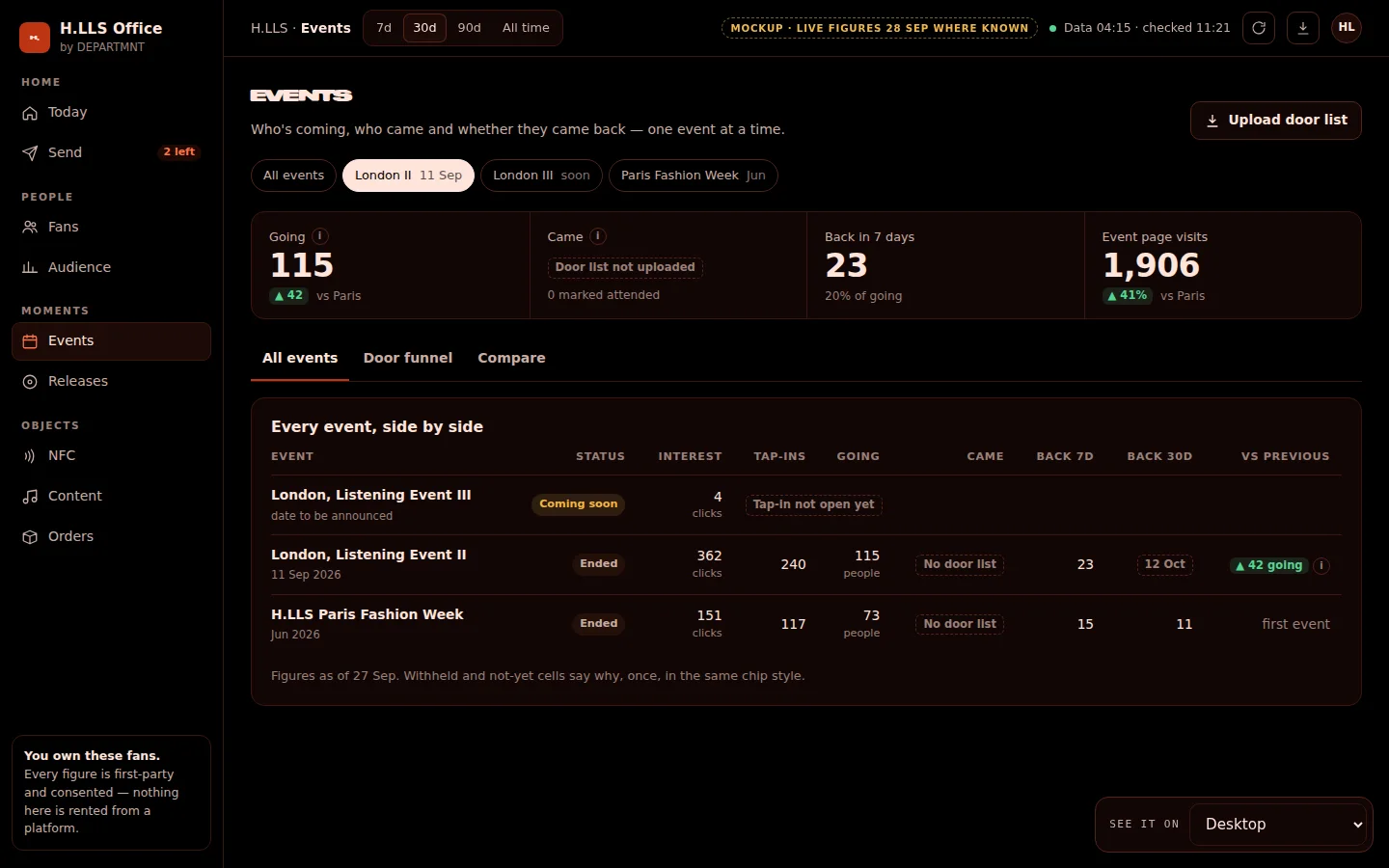Click No door list chip in Paris row

coord(960,624)
